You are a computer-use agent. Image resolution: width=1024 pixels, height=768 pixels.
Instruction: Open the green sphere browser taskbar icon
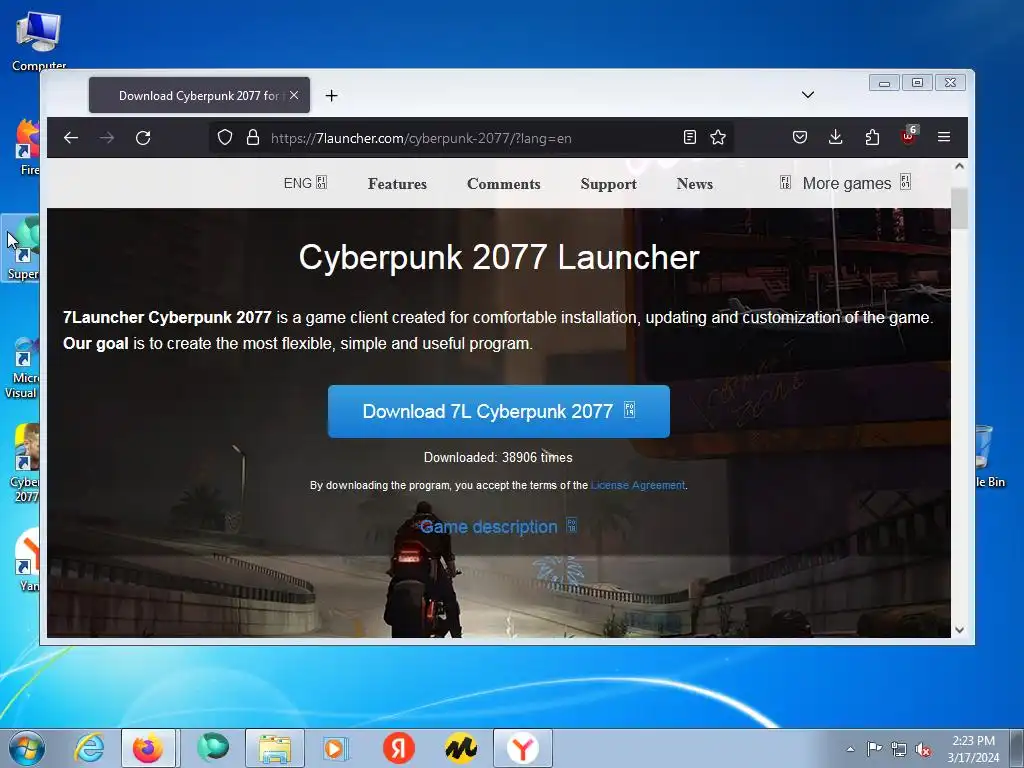pyautogui.click(x=213, y=748)
